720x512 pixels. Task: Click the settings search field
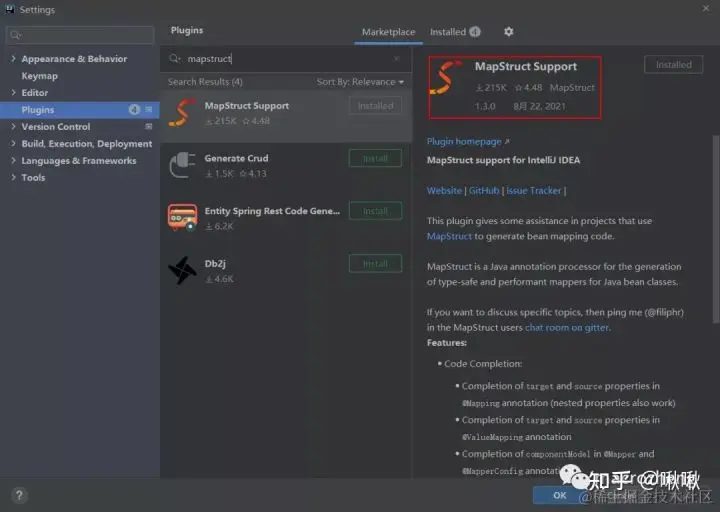click(80, 35)
